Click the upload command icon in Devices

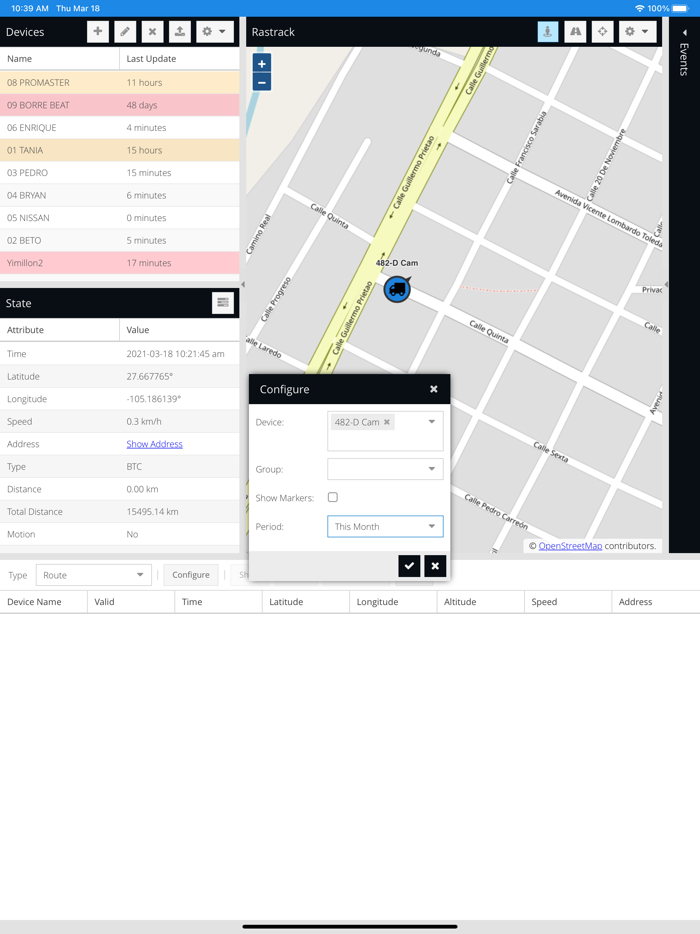pos(180,32)
